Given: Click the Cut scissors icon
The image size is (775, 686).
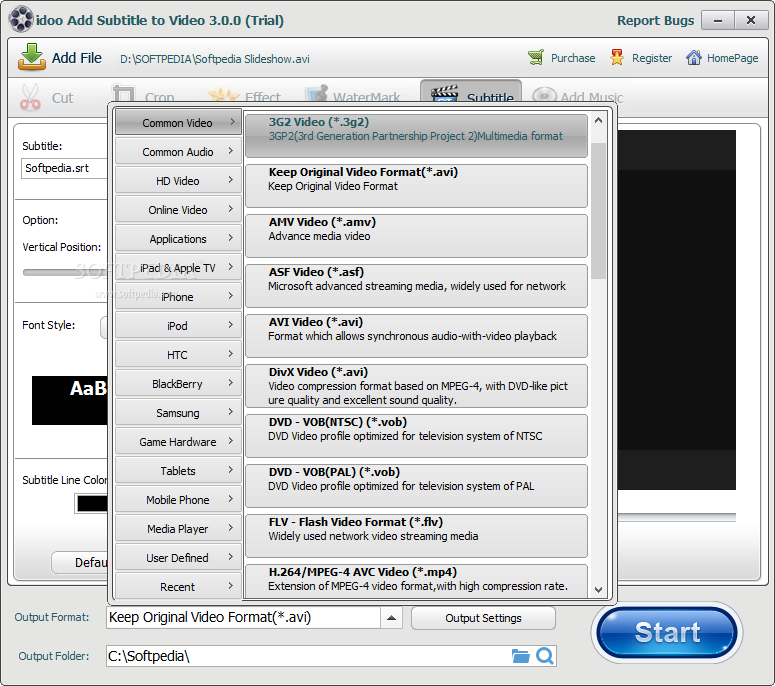Looking at the screenshot, I should coord(30,97).
